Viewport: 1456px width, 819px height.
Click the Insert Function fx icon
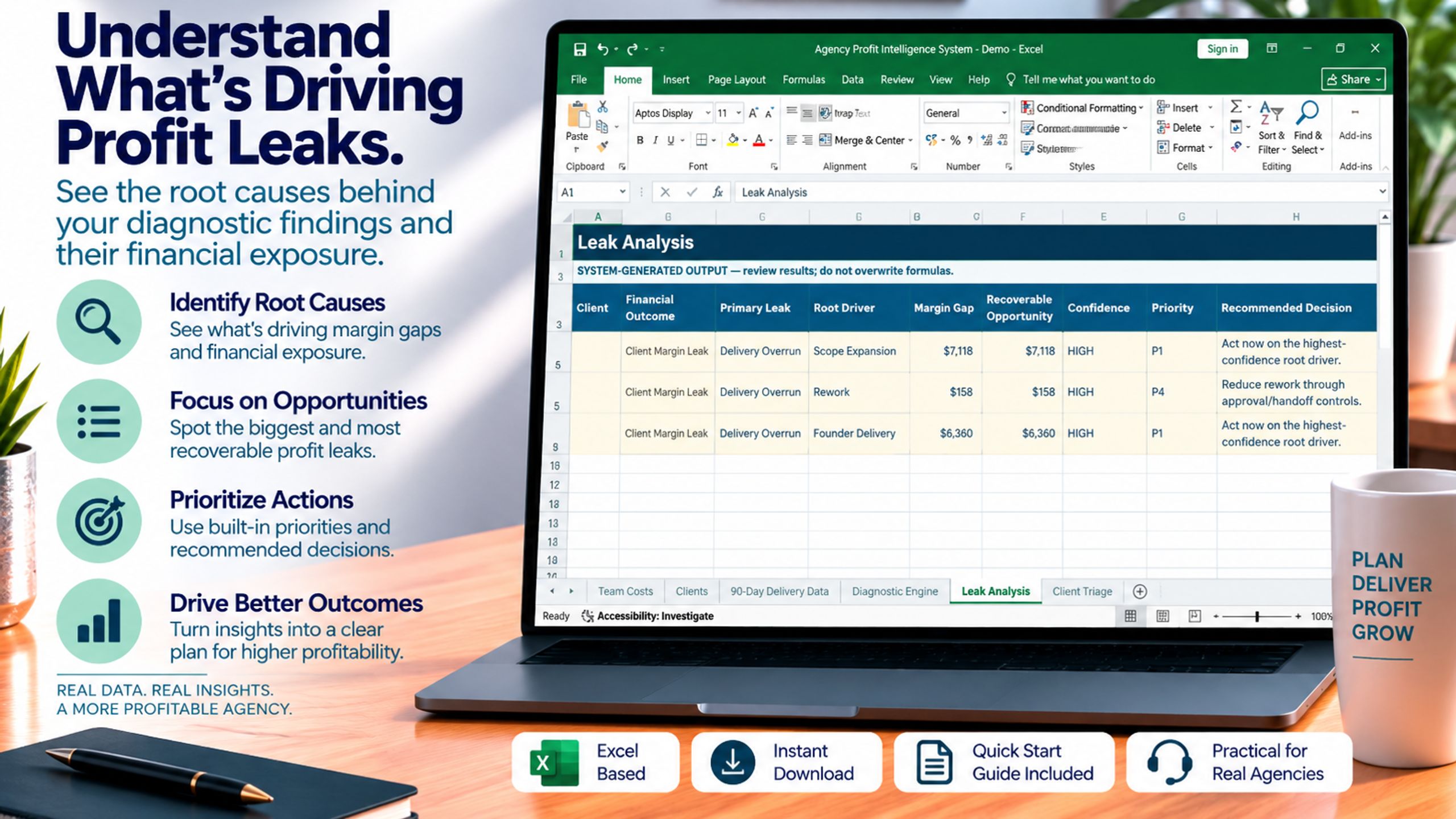point(718,192)
